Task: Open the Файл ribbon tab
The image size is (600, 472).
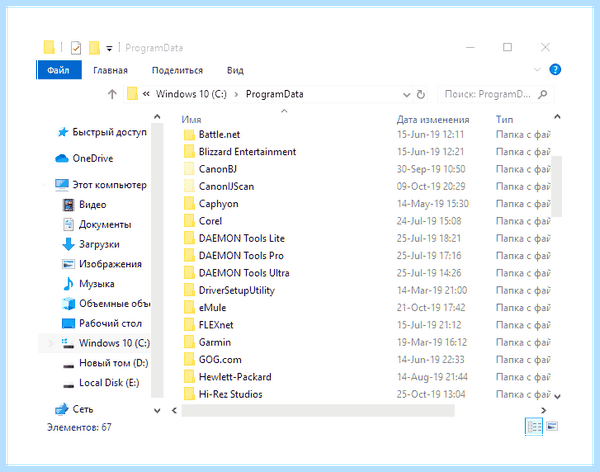Action: tap(59, 70)
